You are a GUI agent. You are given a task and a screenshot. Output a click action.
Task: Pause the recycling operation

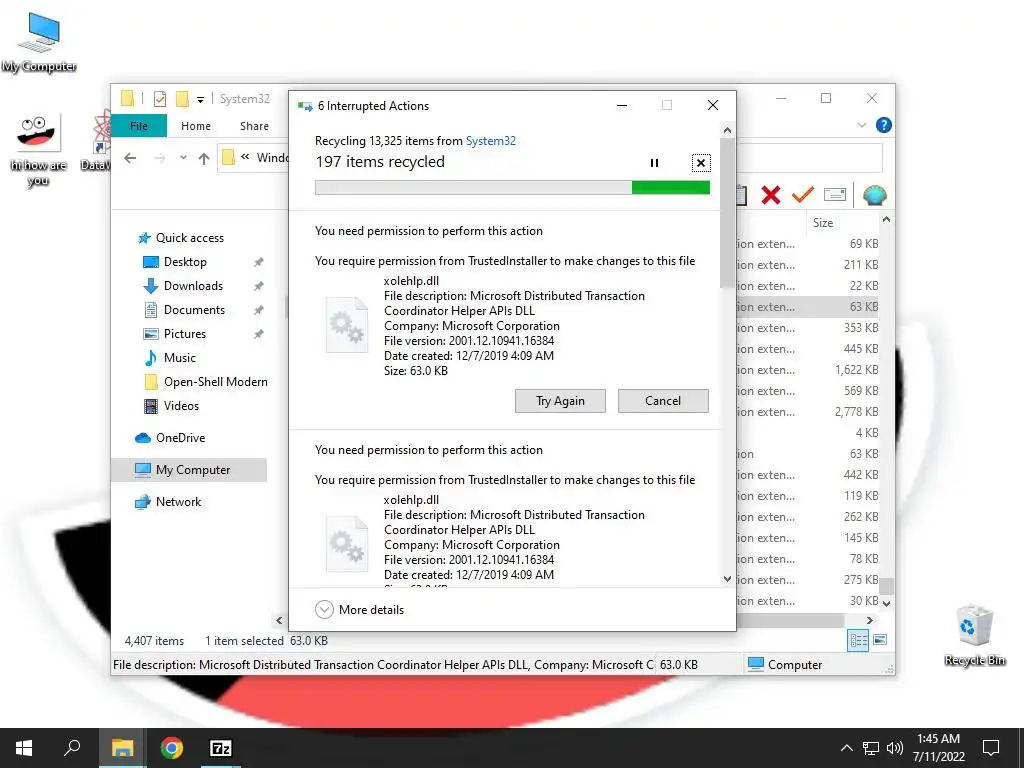coord(654,163)
